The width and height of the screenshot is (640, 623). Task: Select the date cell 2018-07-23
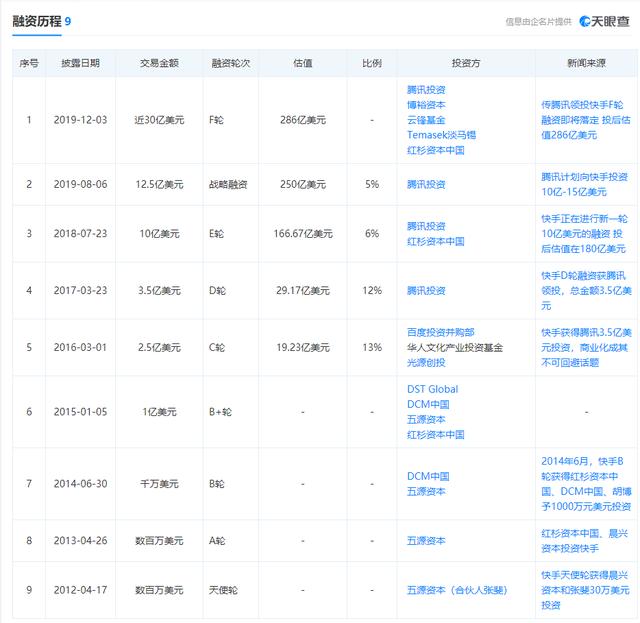click(x=80, y=234)
